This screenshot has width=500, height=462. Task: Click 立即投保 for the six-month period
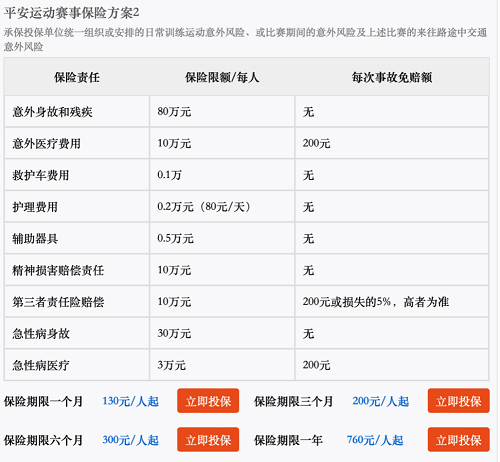tap(208, 440)
